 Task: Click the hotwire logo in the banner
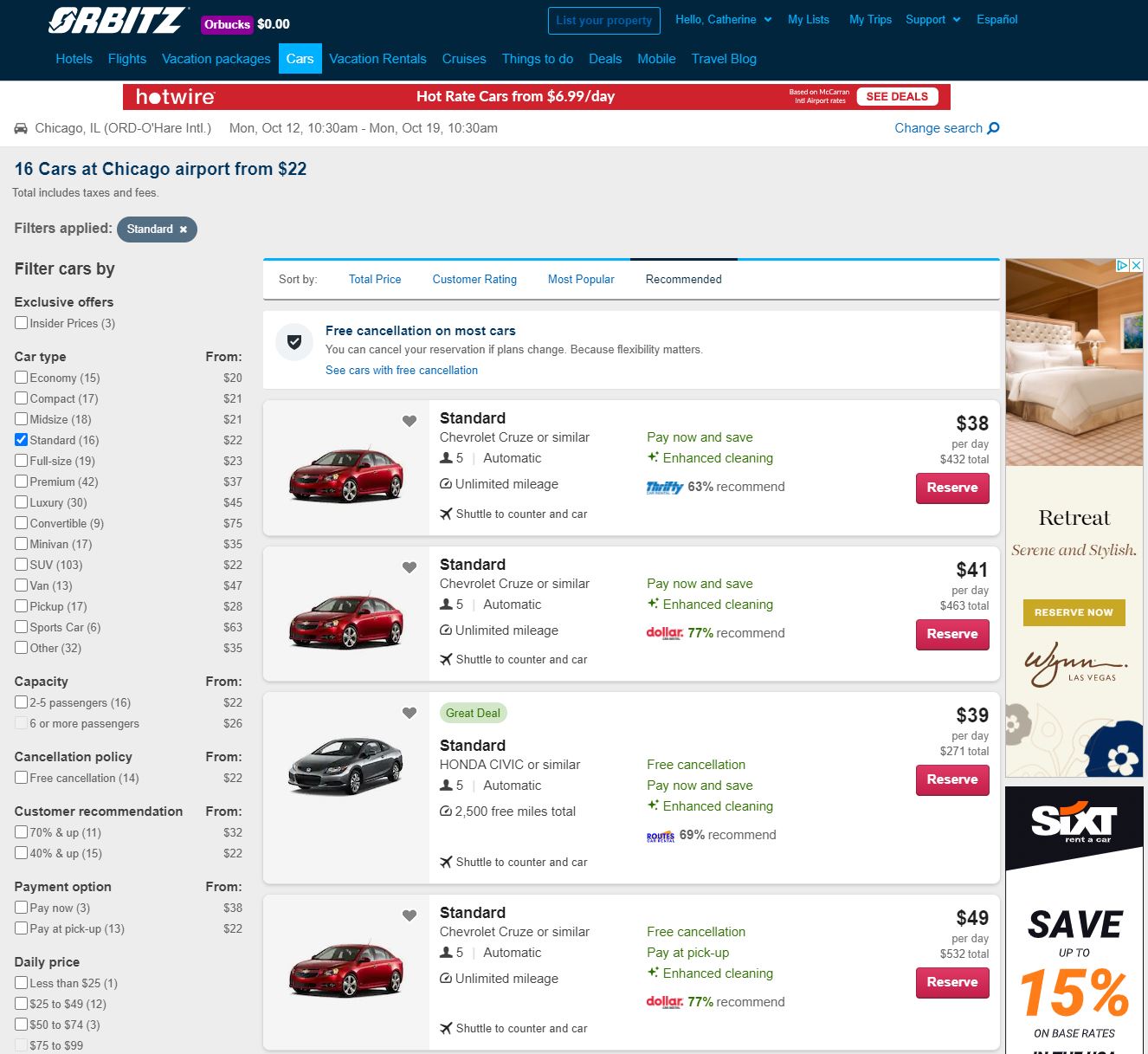175,97
